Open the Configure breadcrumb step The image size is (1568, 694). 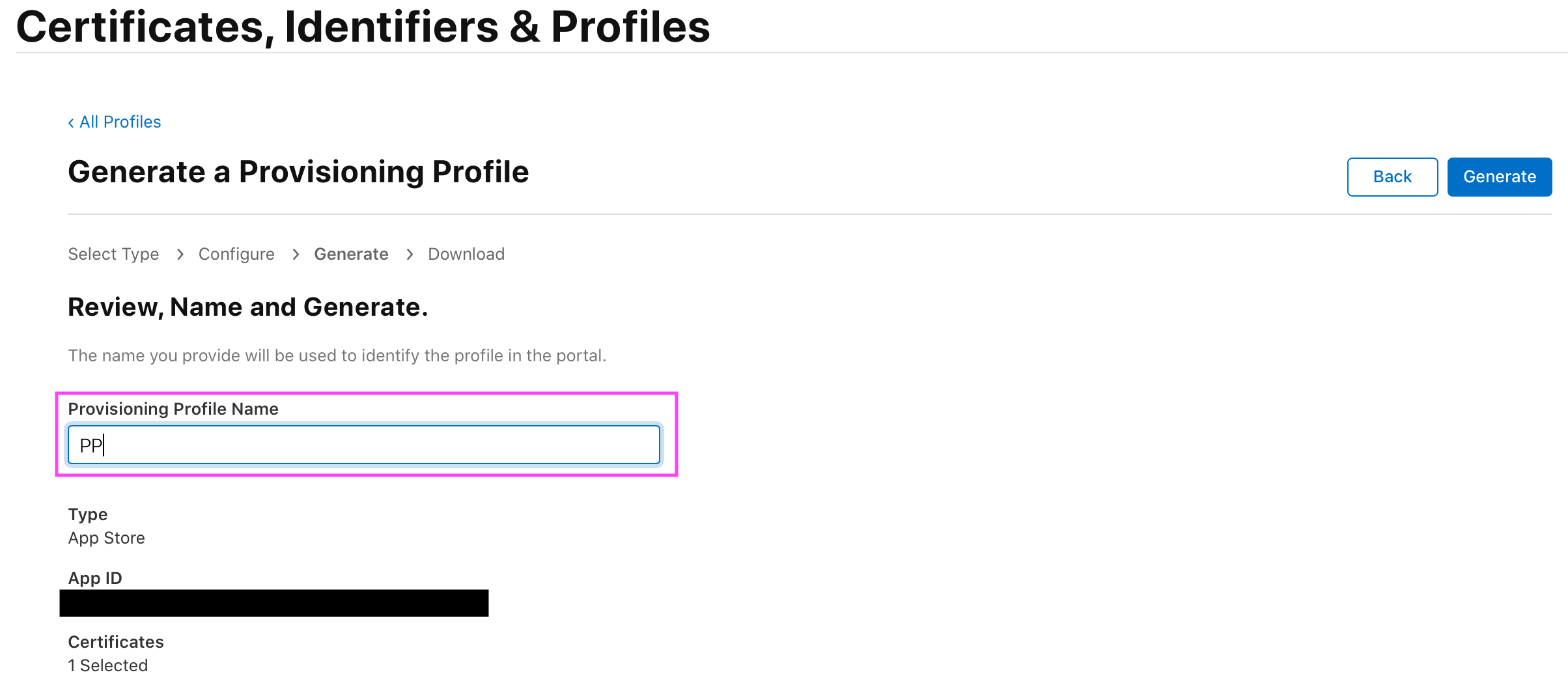(236, 254)
